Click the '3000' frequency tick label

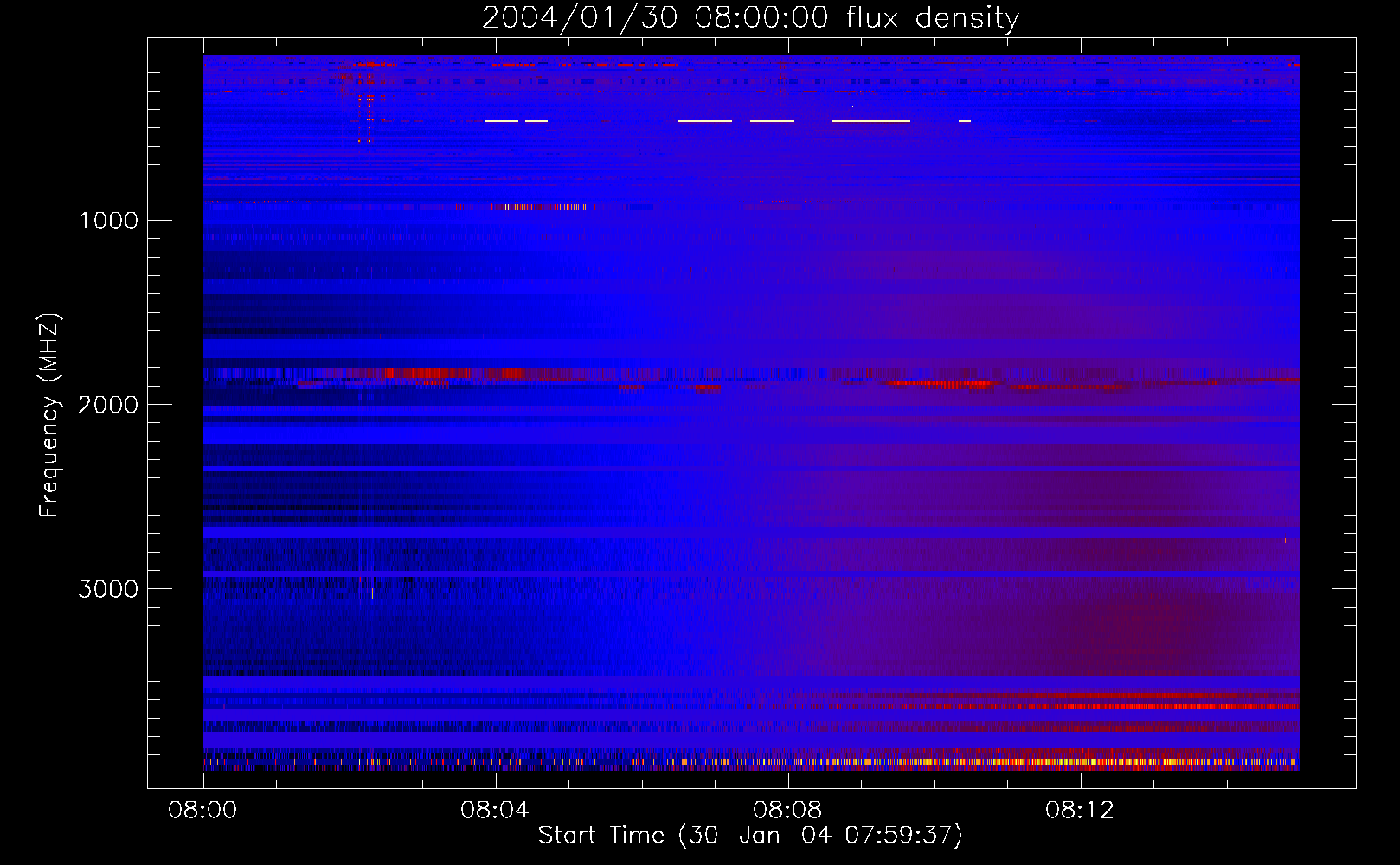(108, 589)
